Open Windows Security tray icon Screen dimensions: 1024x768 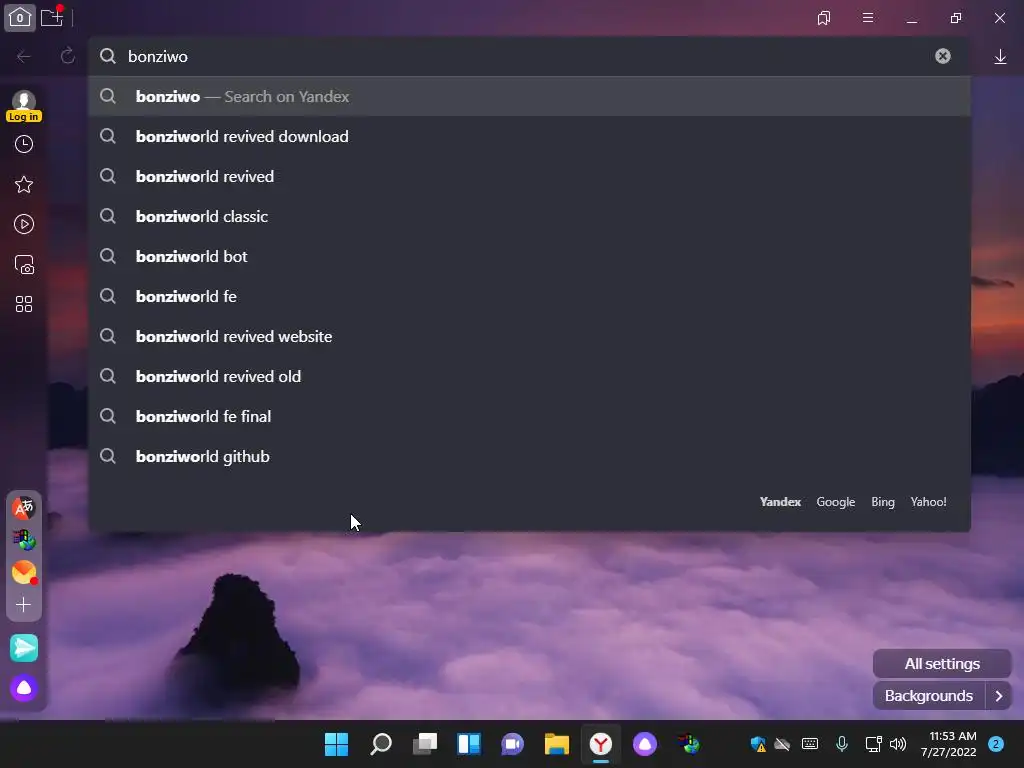point(758,744)
